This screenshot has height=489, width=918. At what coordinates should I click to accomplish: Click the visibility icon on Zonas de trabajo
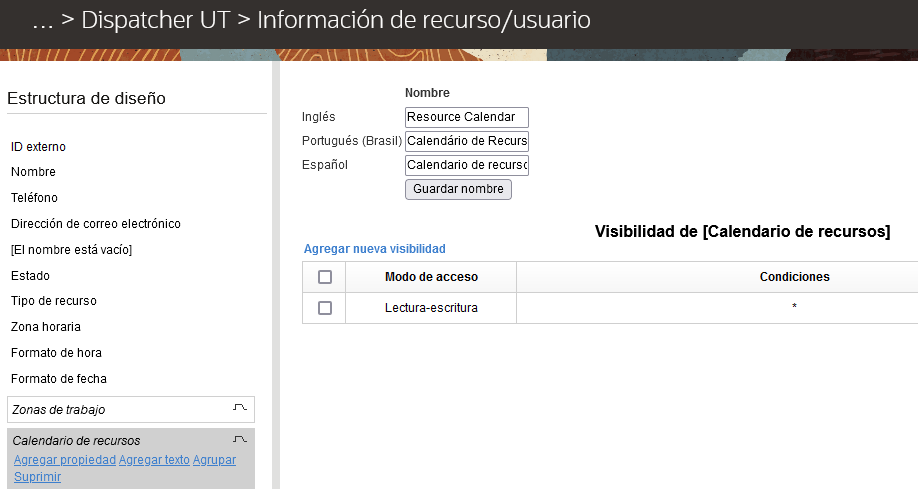[x=240, y=408]
